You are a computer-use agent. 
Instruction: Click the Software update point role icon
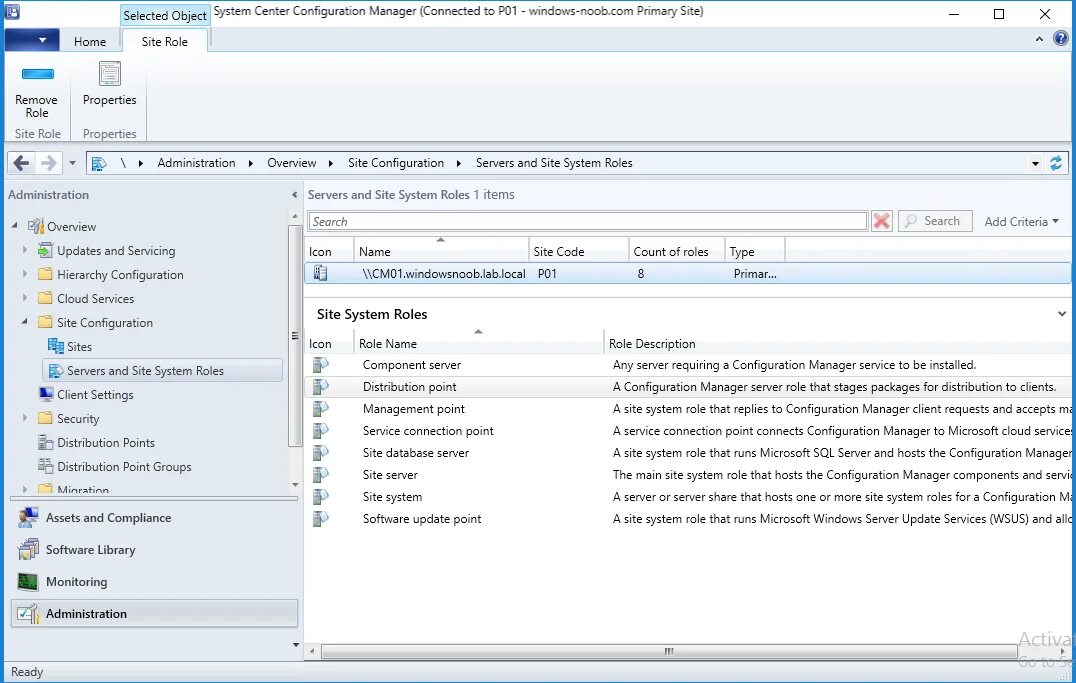[x=320, y=518]
